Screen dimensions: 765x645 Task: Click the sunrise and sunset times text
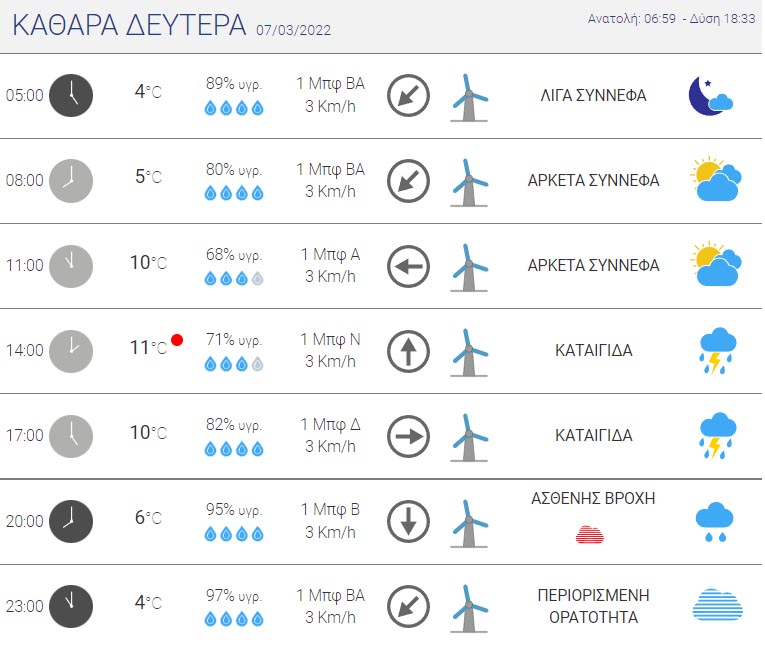coord(671,19)
